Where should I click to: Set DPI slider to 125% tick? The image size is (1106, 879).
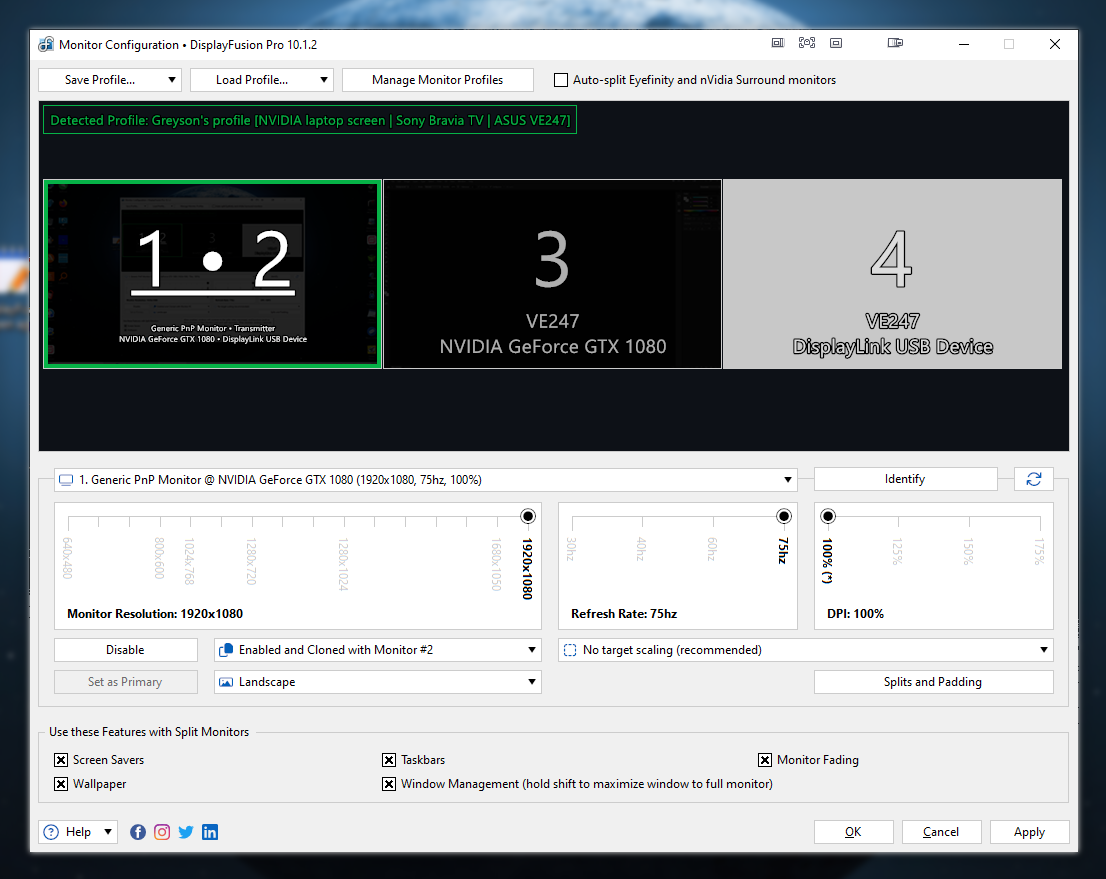click(898, 521)
